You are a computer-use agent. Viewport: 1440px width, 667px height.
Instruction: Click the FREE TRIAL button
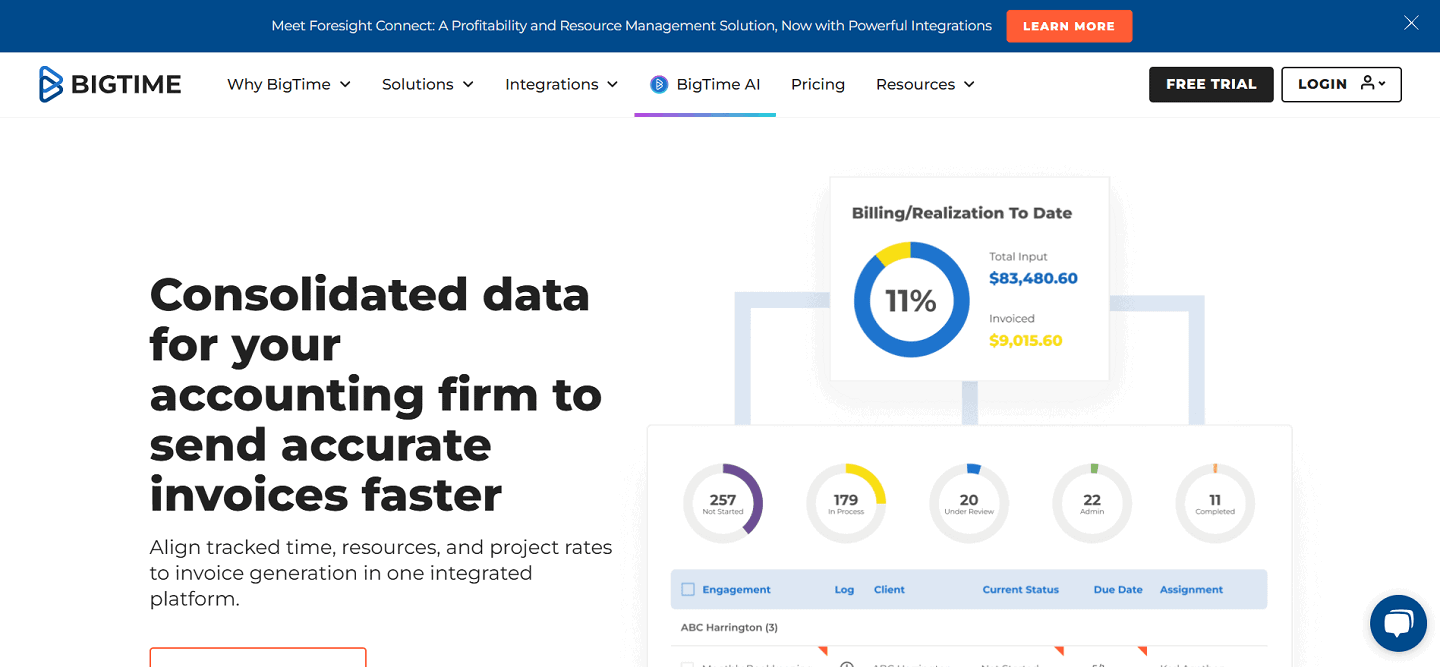tap(1211, 84)
